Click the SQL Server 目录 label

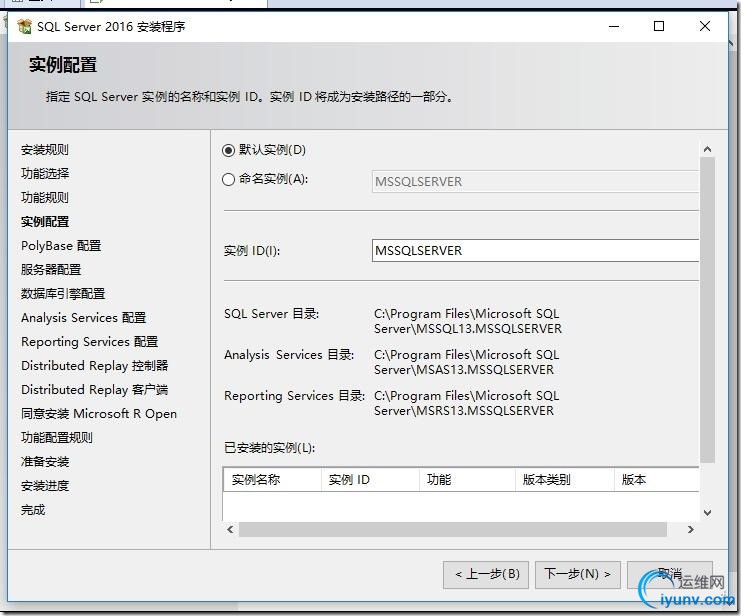point(272,314)
